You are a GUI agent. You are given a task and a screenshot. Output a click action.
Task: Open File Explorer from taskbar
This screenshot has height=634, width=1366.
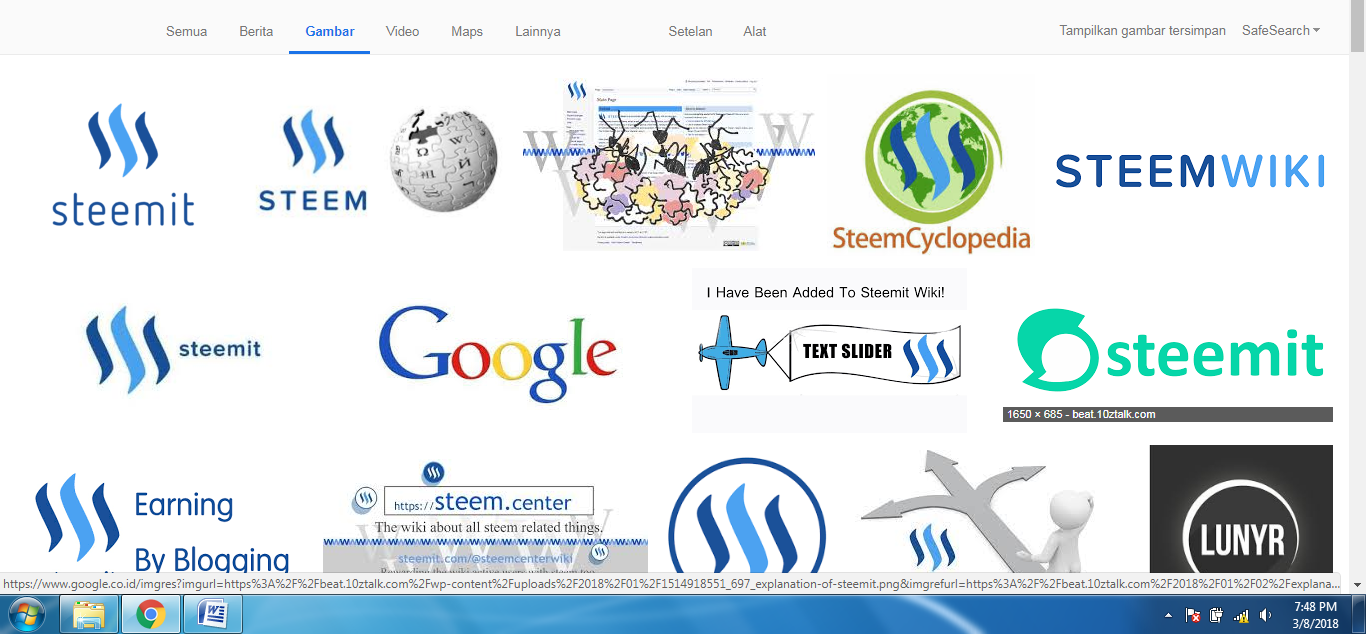[90, 614]
